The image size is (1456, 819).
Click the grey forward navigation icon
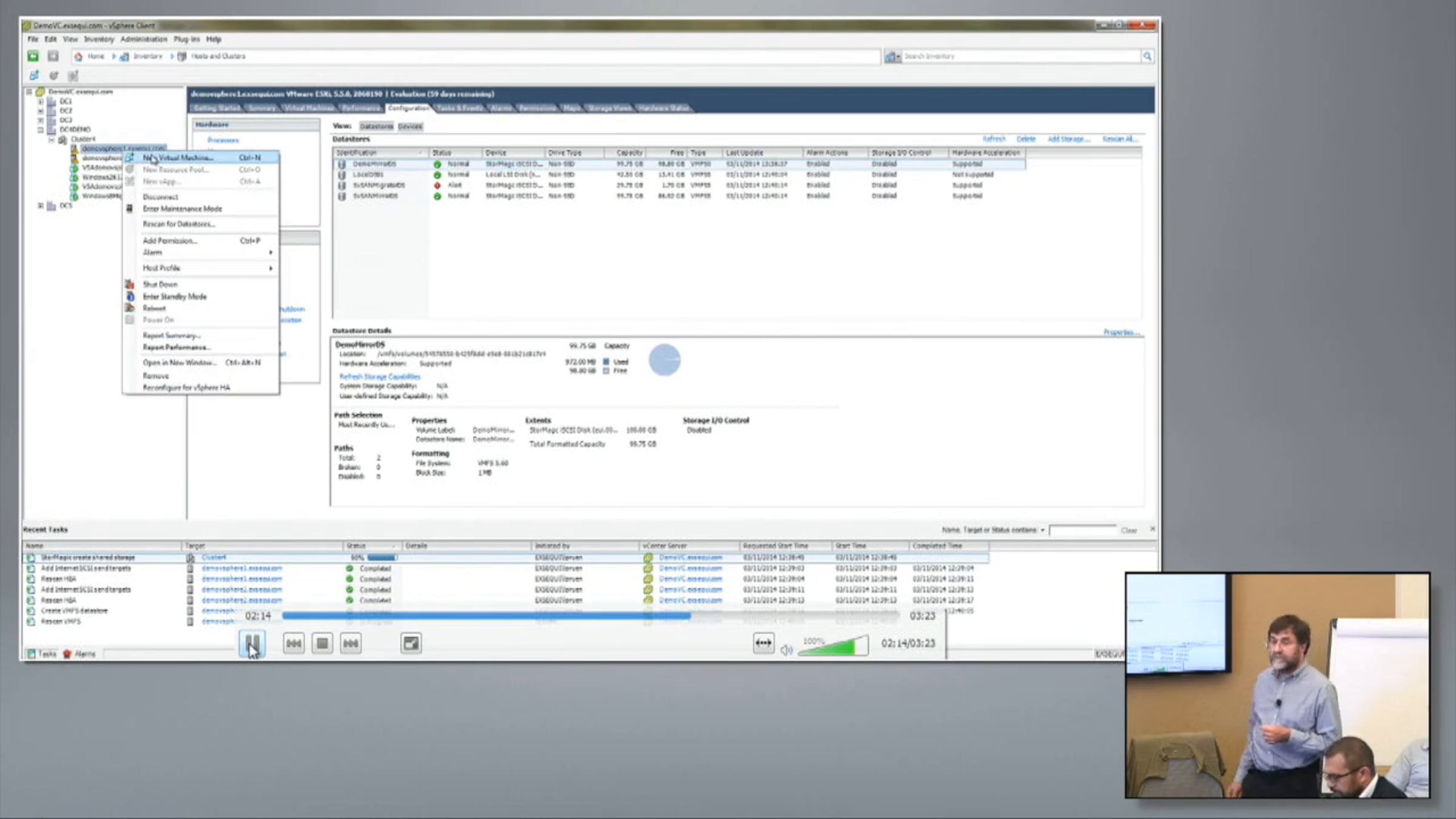pos(53,56)
